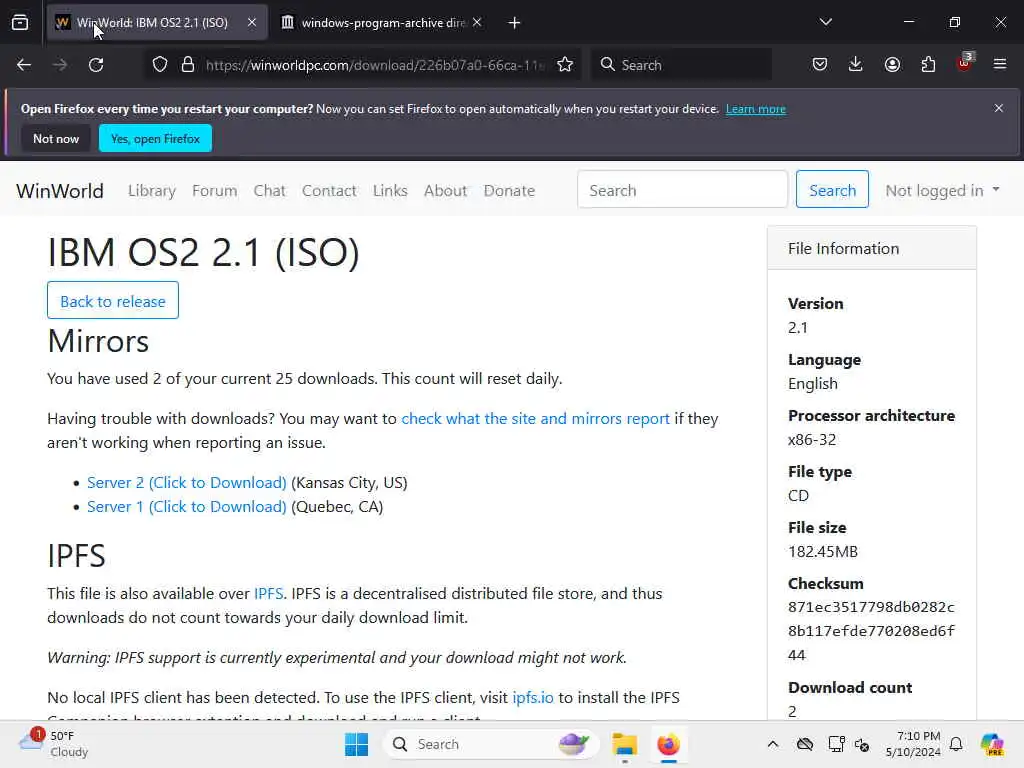Open the notifications bell icon
This screenshot has height=768, width=1024.
pos(956,744)
